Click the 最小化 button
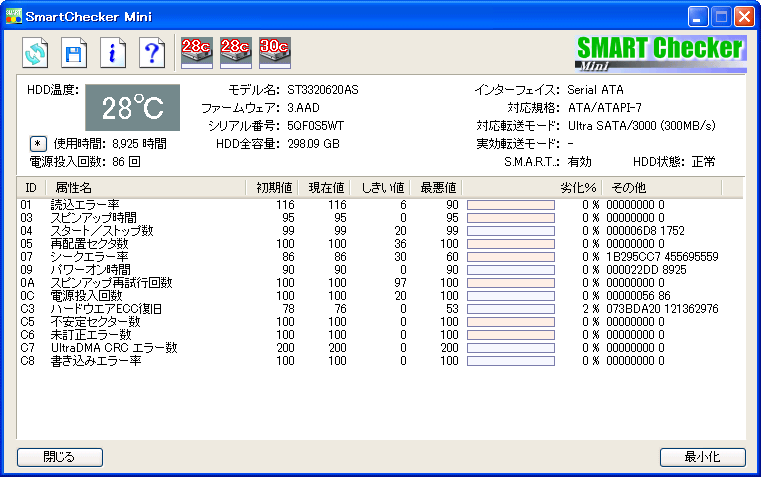Viewport: 761px width, 477px height. click(x=702, y=457)
